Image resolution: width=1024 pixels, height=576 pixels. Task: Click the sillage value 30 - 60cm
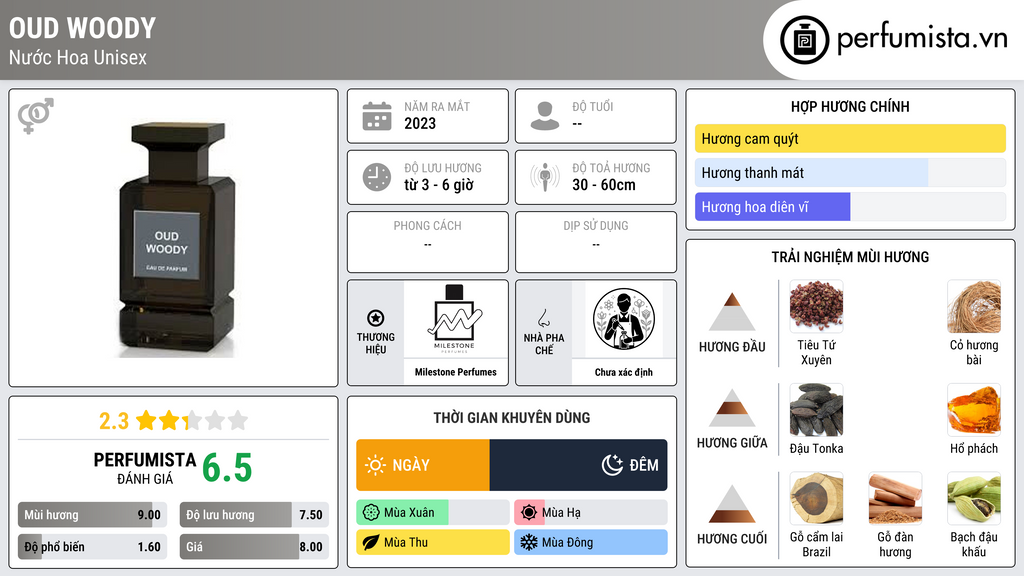(x=604, y=185)
